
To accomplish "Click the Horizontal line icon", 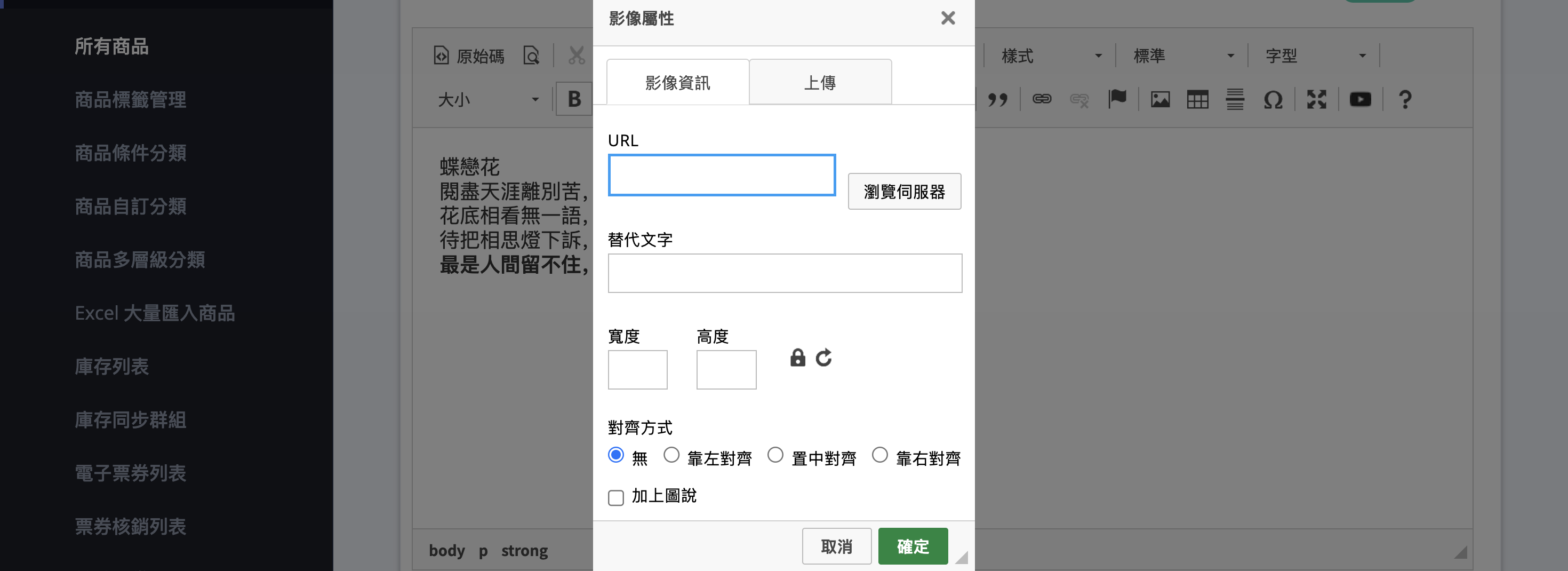I will pyautogui.click(x=1235, y=99).
